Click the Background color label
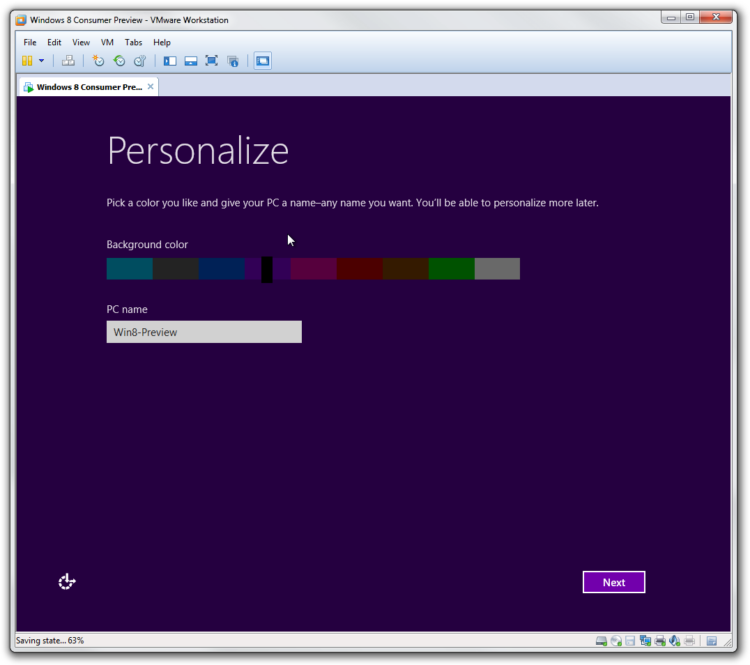 coord(147,244)
